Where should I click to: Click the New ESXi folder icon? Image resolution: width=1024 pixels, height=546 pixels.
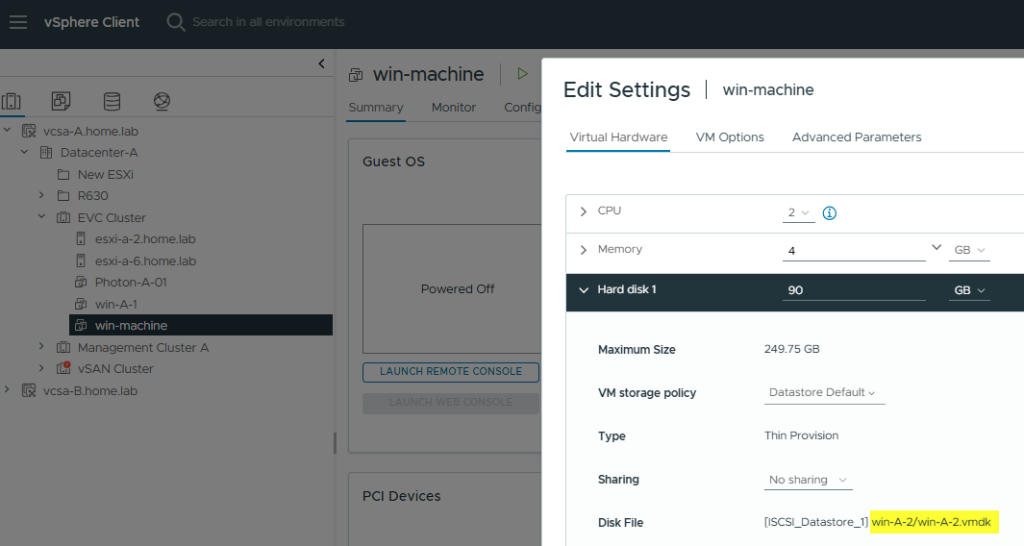[63, 174]
